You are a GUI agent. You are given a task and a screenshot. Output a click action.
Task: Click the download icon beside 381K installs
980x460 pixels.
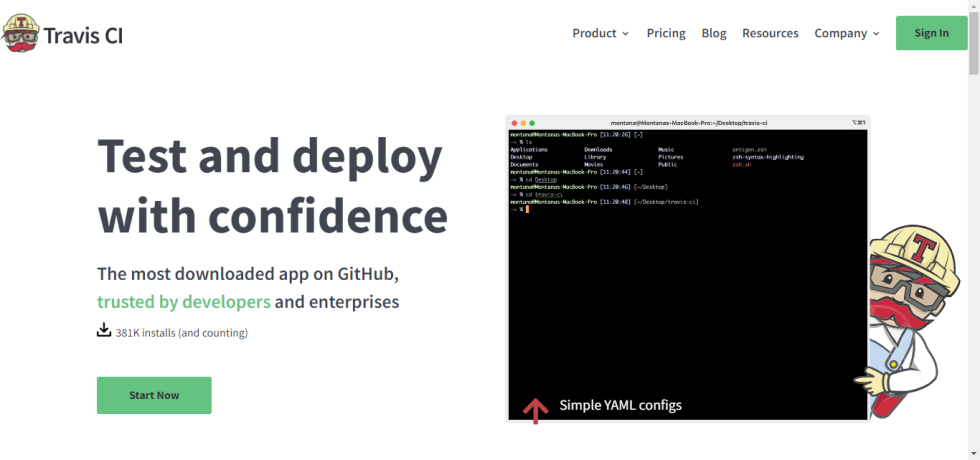(x=104, y=331)
